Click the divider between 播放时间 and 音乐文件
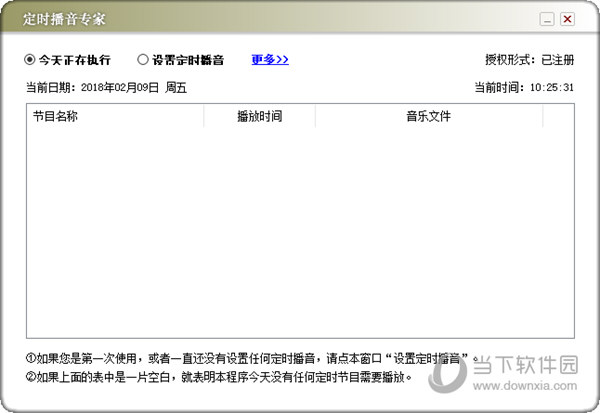Screen dimensions: 600x413 click(x=315, y=117)
